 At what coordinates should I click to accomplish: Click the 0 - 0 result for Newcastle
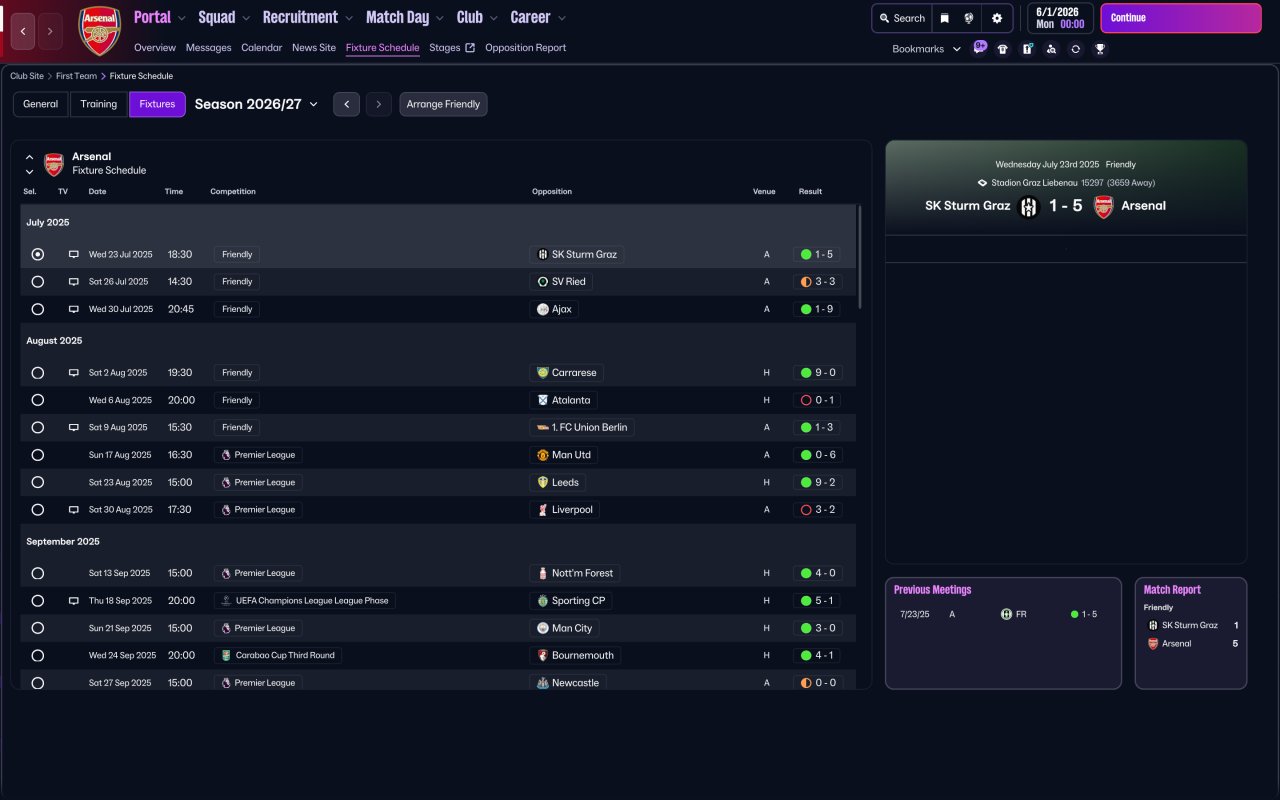(816, 683)
